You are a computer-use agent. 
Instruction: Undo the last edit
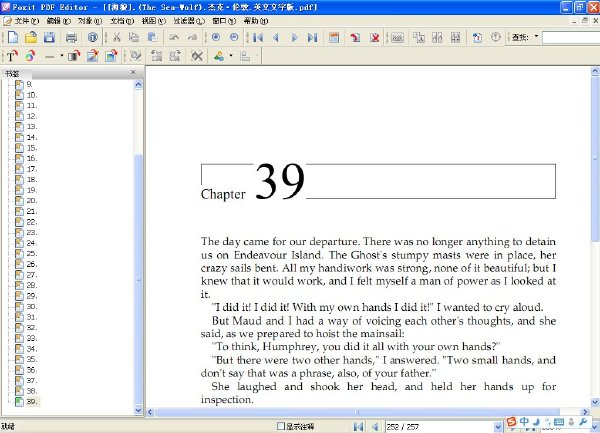[x=174, y=37]
